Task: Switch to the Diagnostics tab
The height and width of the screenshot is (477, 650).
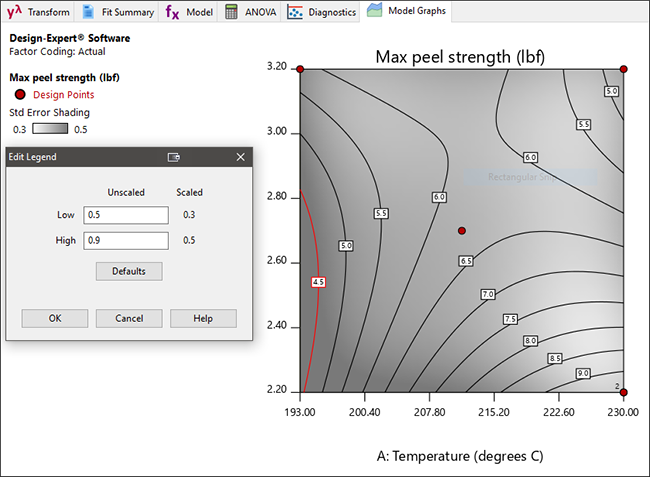Action: [x=321, y=12]
